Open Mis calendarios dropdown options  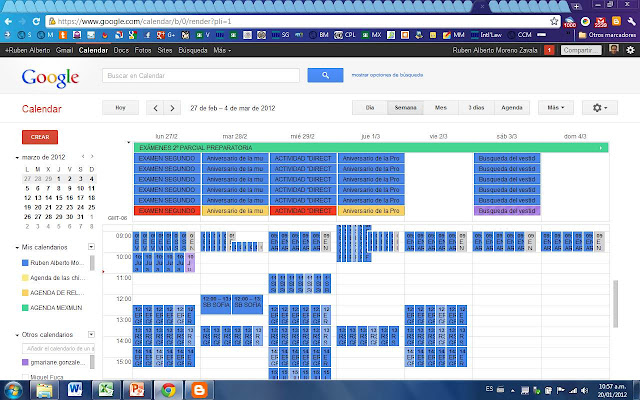(x=91, y=247)
